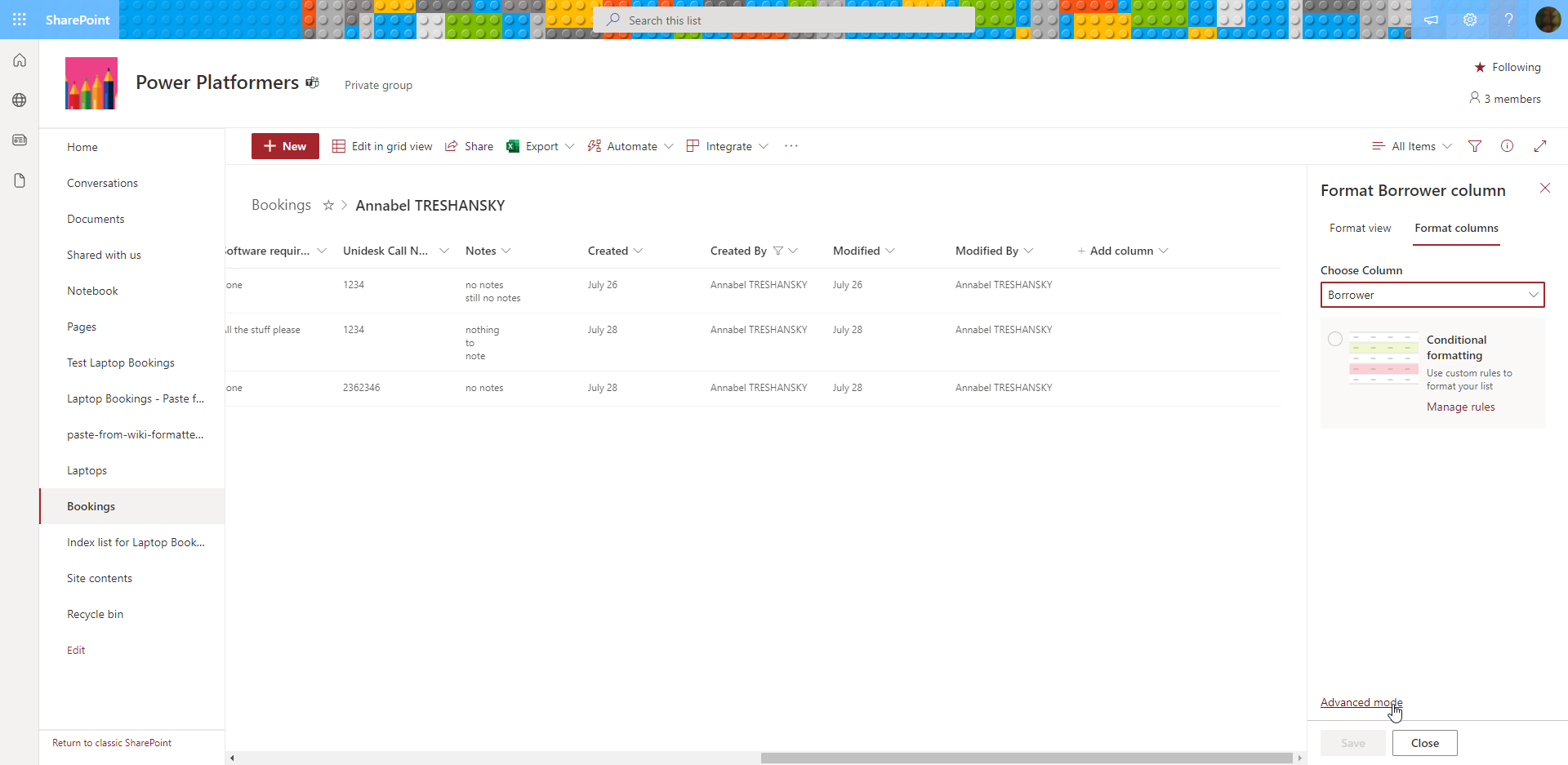Click the horizontal scrollbar thumb
This screenshot has width=1568, height=765.
tap(1026, 758)
